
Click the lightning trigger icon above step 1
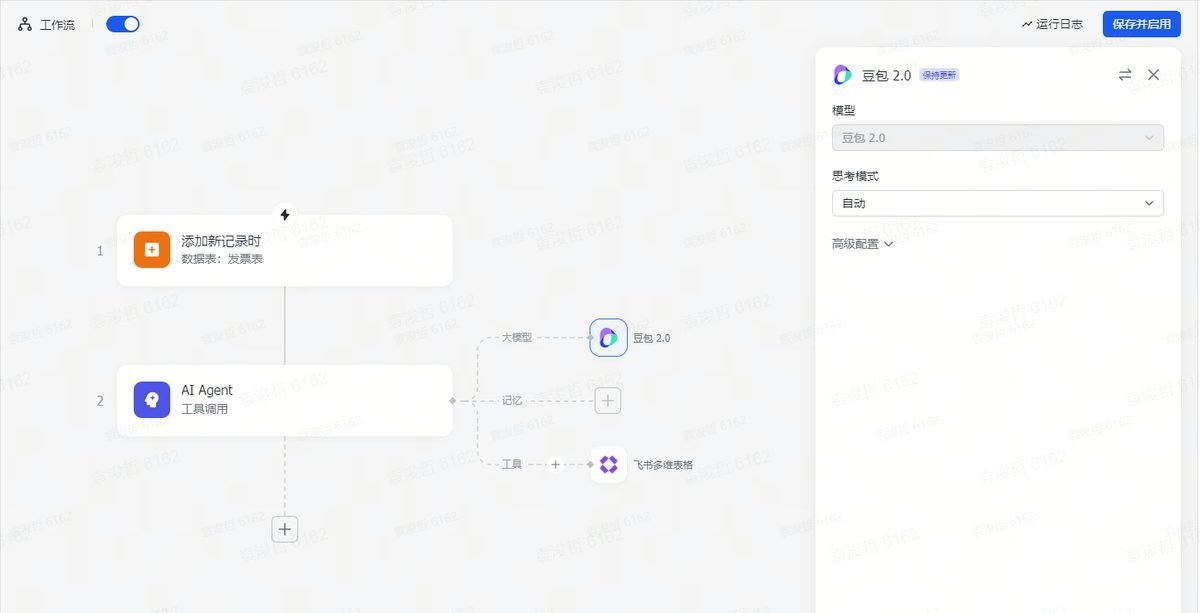(285, 214)
